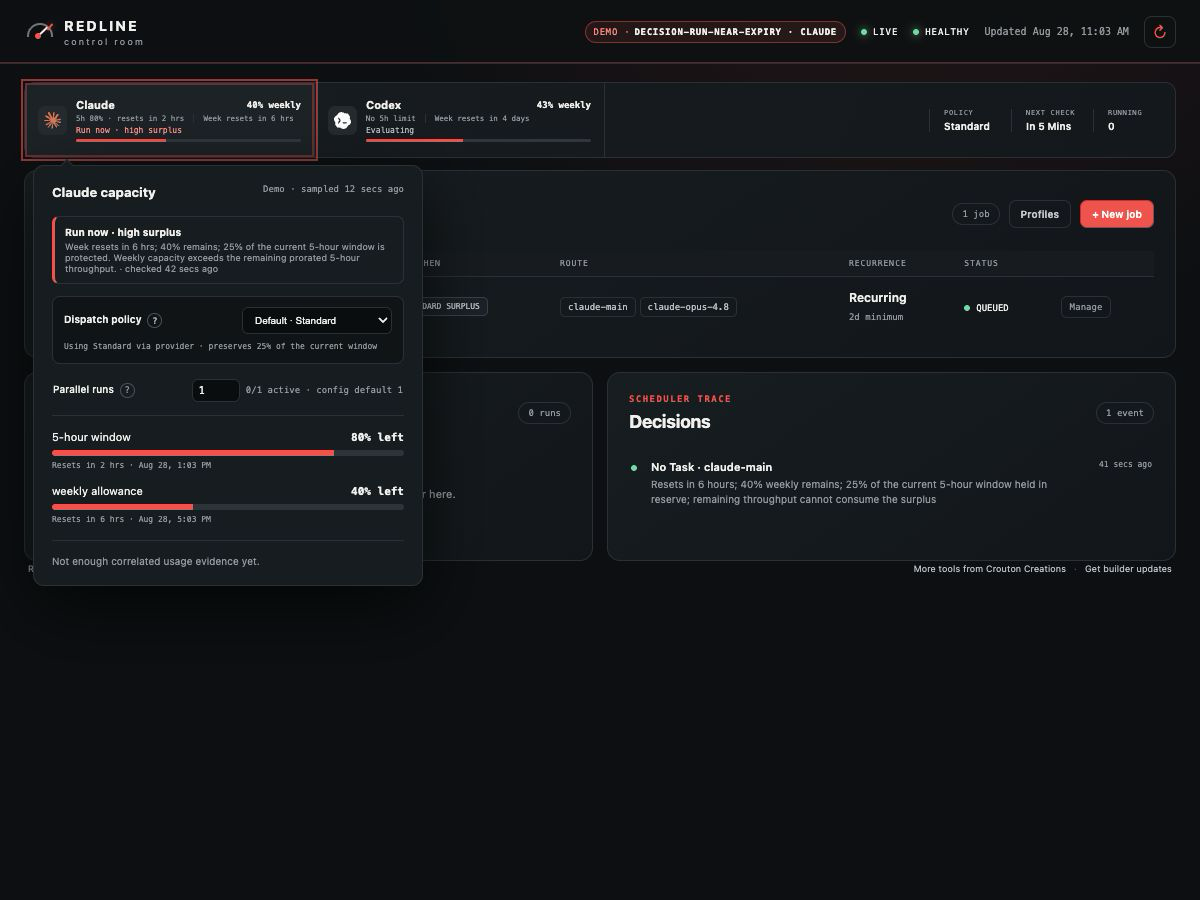Click the Parallel runs number input field

[215, 390]
